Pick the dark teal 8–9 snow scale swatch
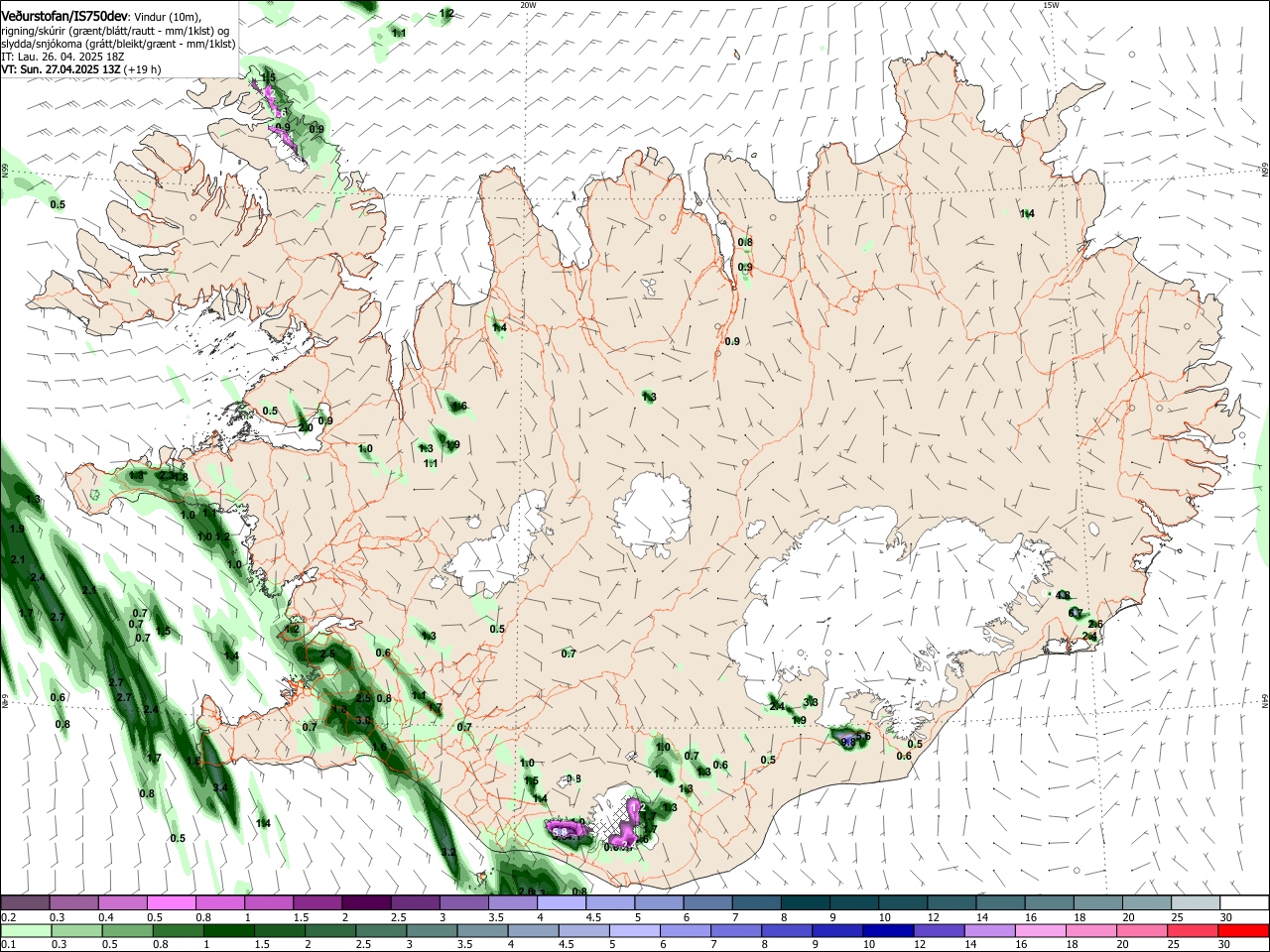1270x952 pixels. pyautogui.click(x=806, y=902)
